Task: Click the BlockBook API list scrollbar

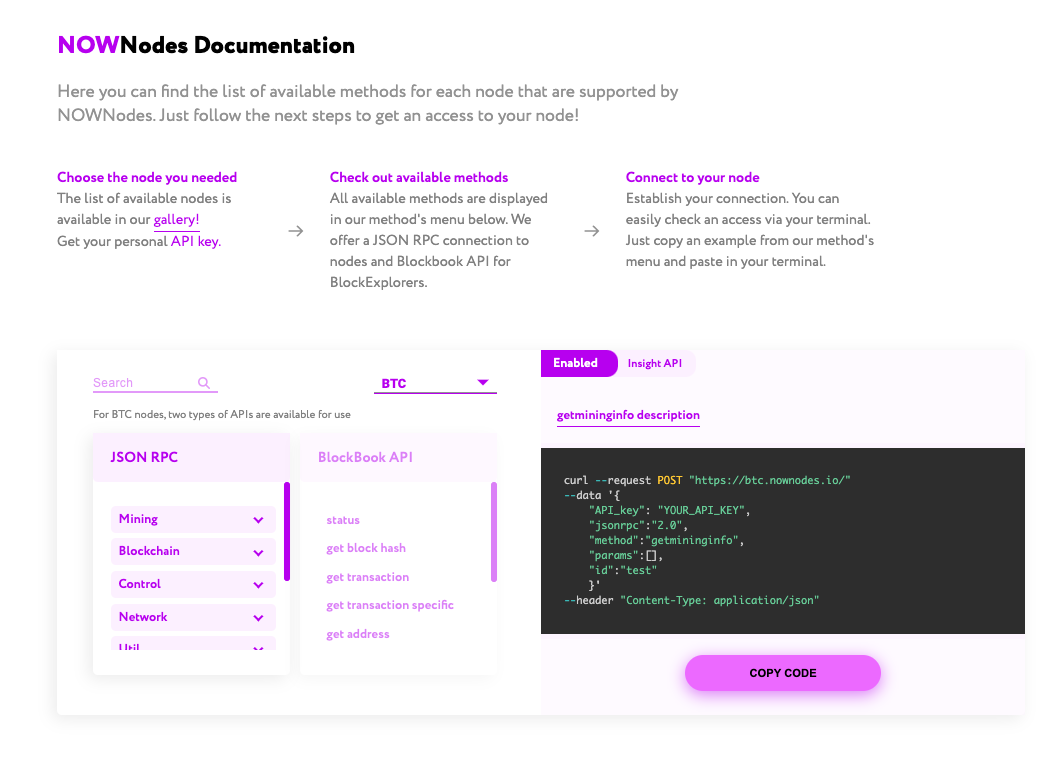Action: click(494, 532)
